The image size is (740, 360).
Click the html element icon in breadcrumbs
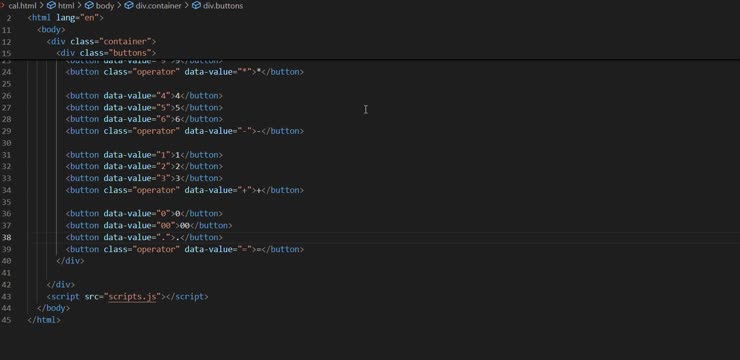click(51, 6)
